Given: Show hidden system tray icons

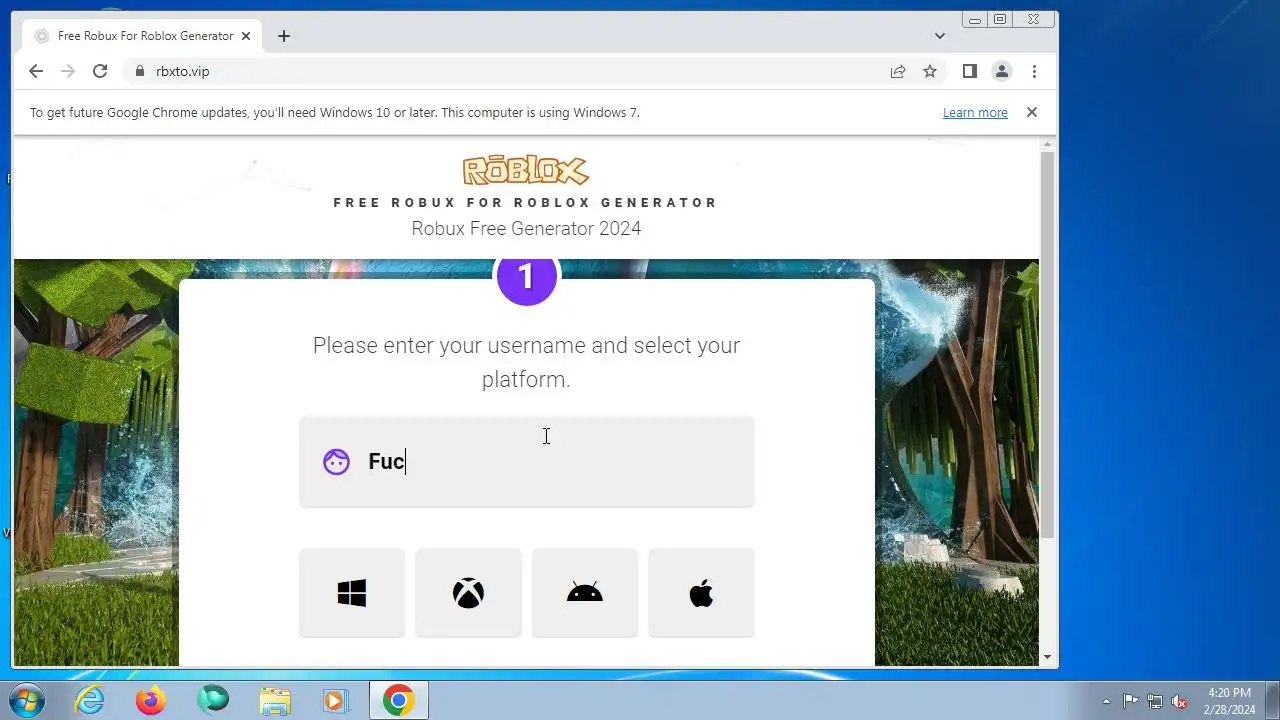Looking at the screenshot, I should (1106, 701).
